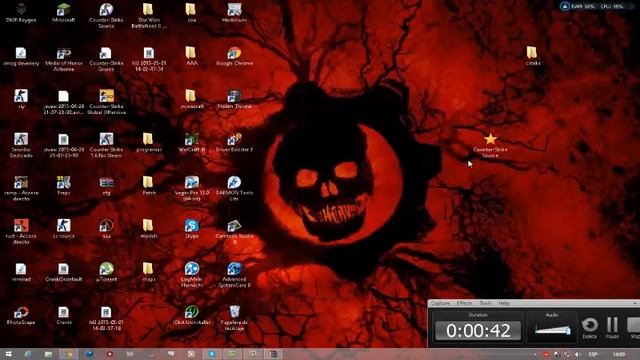Launch Google Chrome from the desktop

tap(234, 56)
